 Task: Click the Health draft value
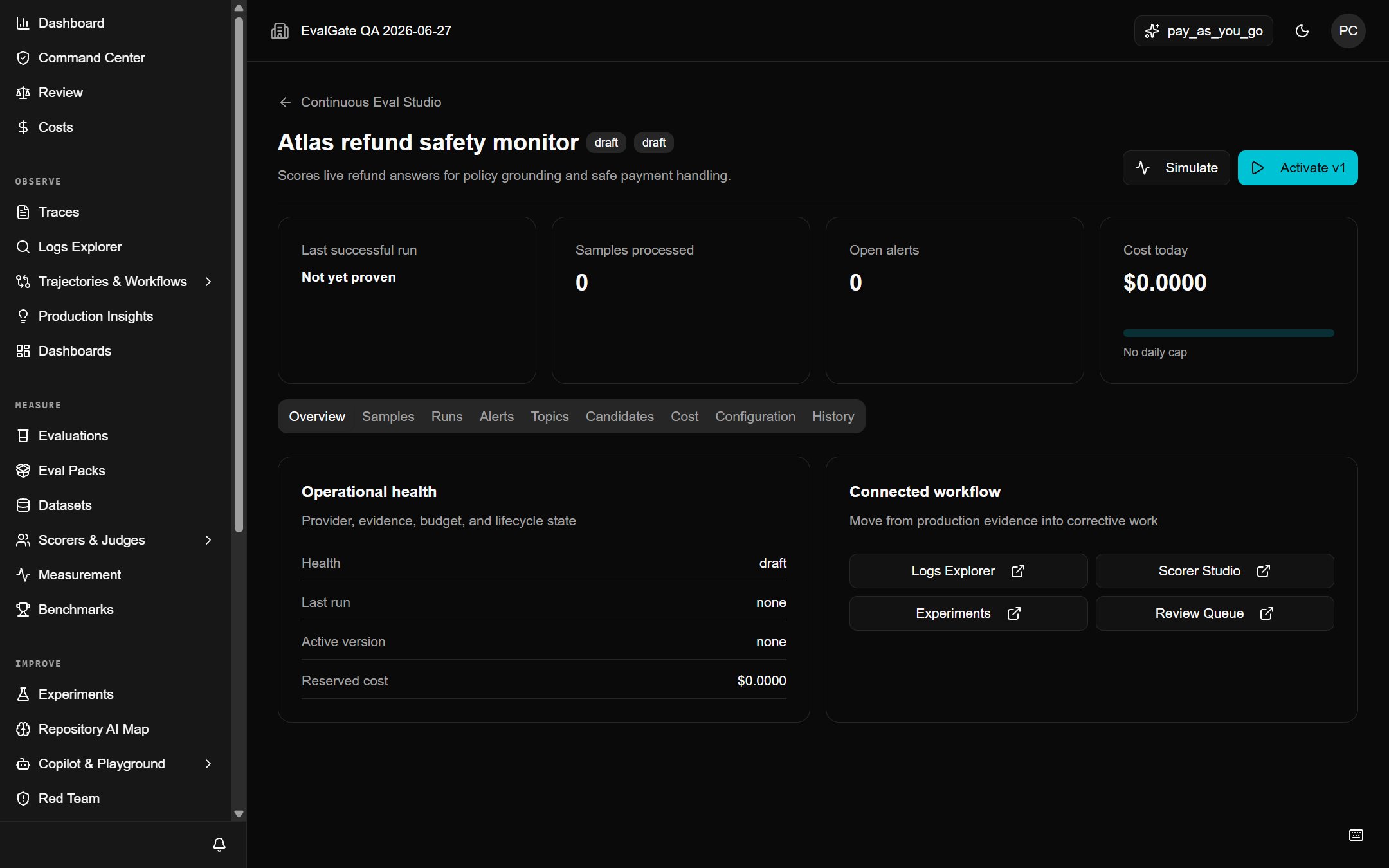[x=772, y=563]
